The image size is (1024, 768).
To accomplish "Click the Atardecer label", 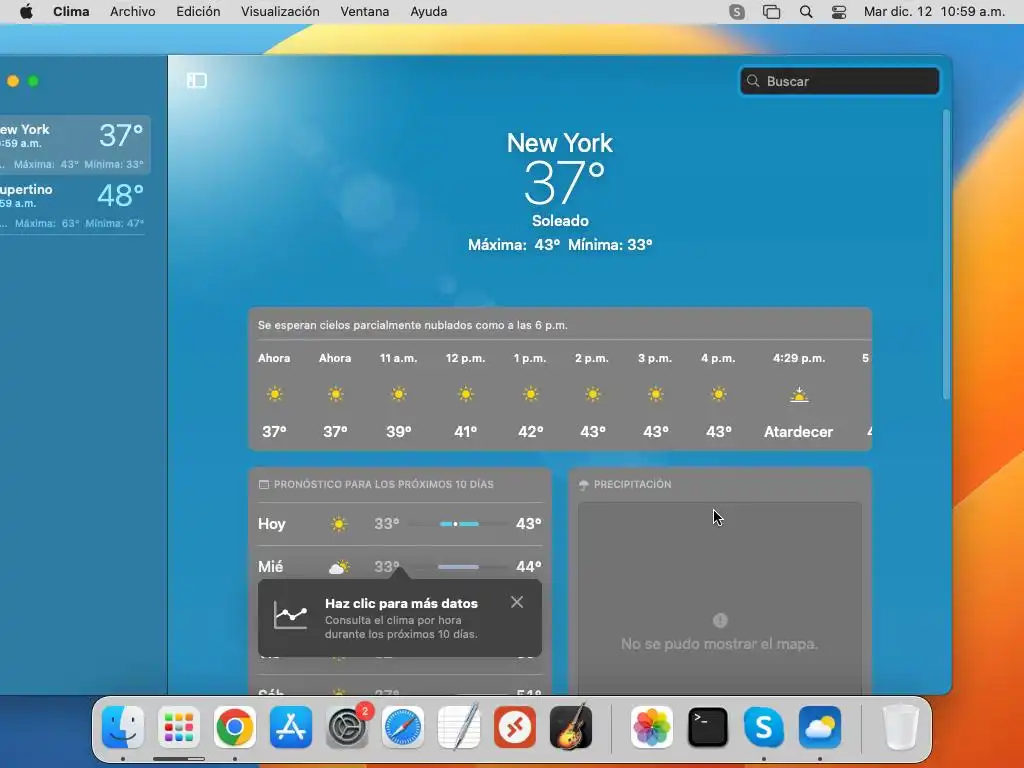I will (x=799, y=432).
